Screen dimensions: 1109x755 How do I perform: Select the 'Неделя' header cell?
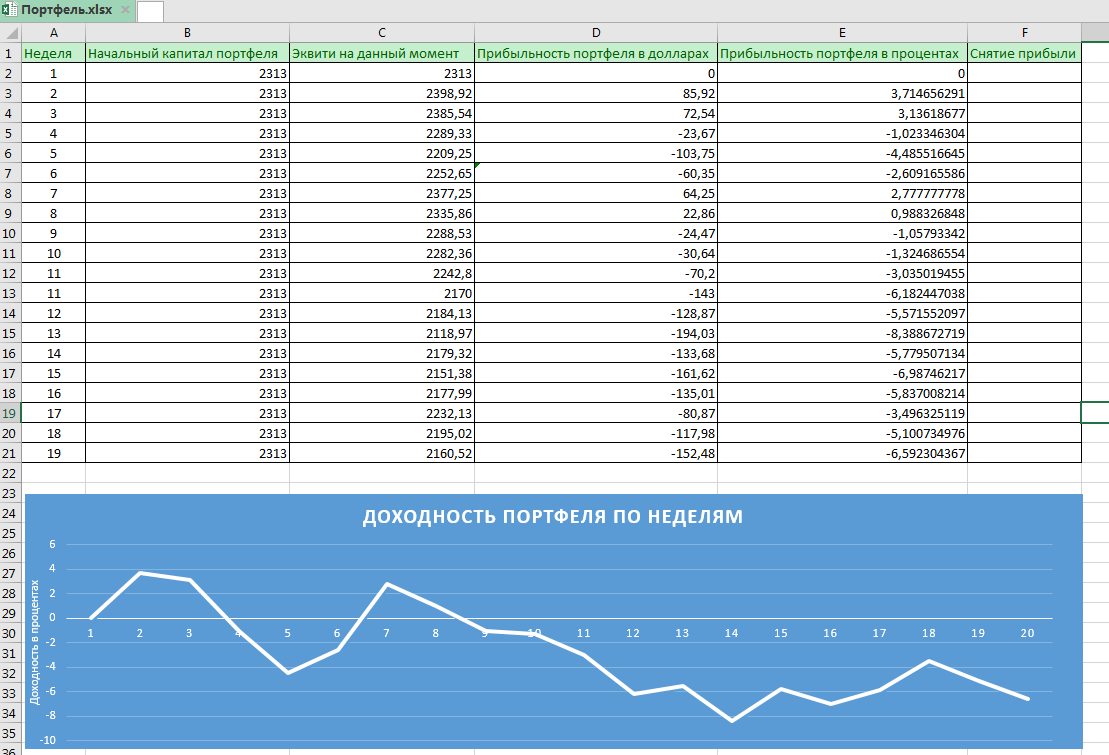[x=53, y=53]
